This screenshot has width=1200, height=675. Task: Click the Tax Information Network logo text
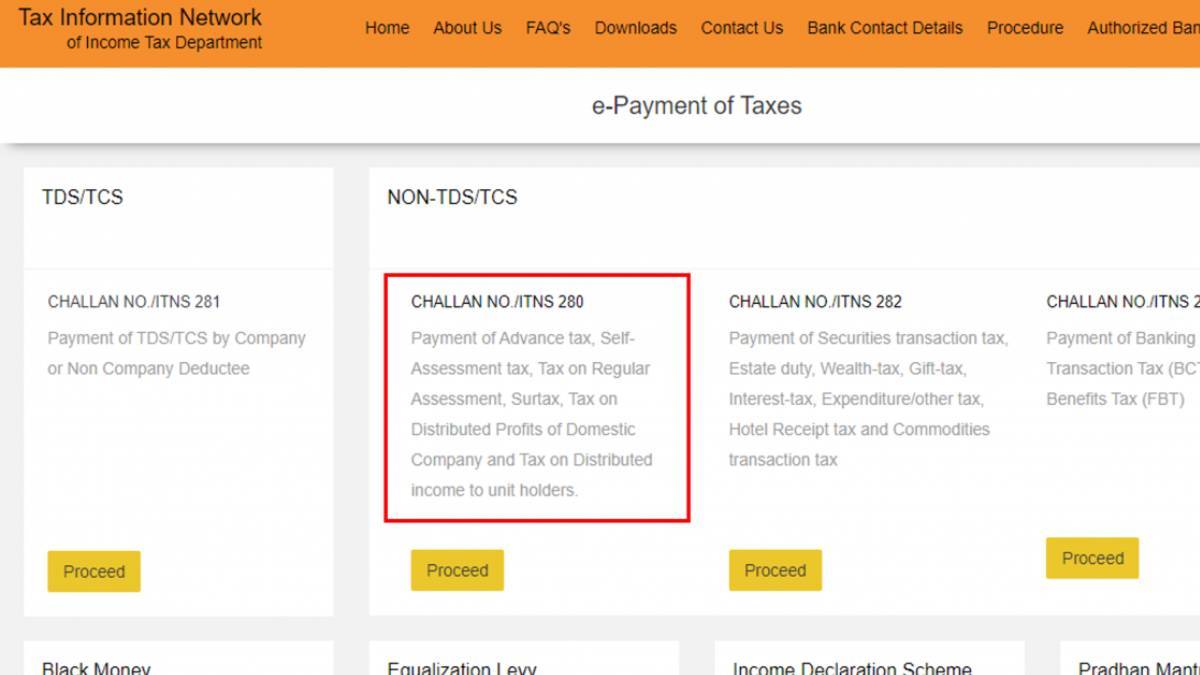point(141,18)
